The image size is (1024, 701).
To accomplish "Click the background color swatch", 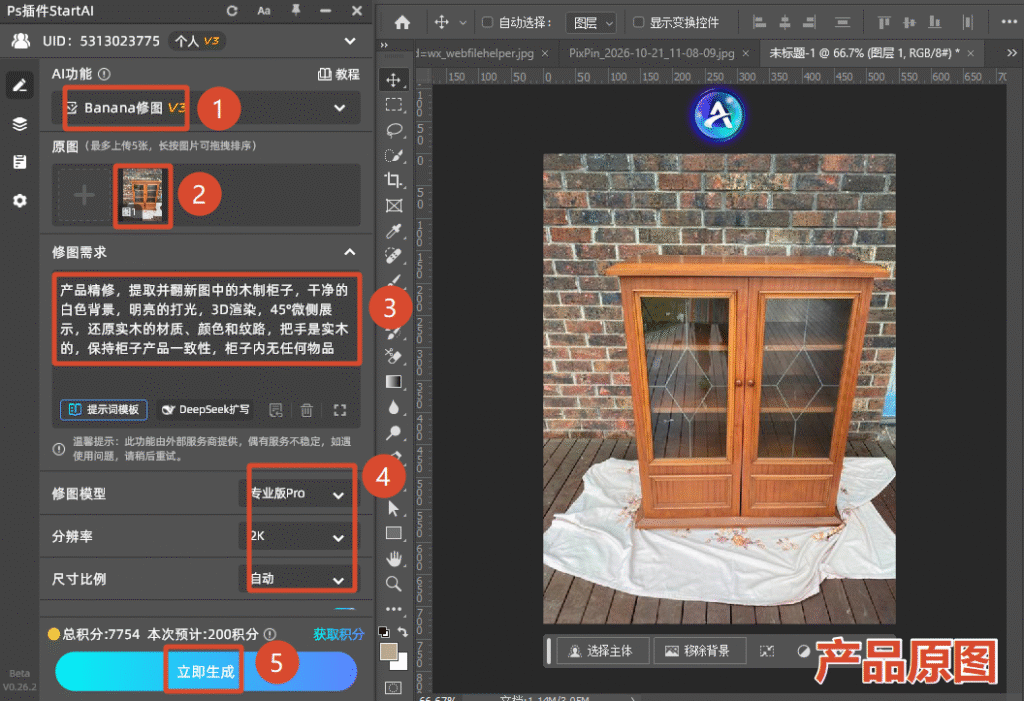I will coord(402,664).
